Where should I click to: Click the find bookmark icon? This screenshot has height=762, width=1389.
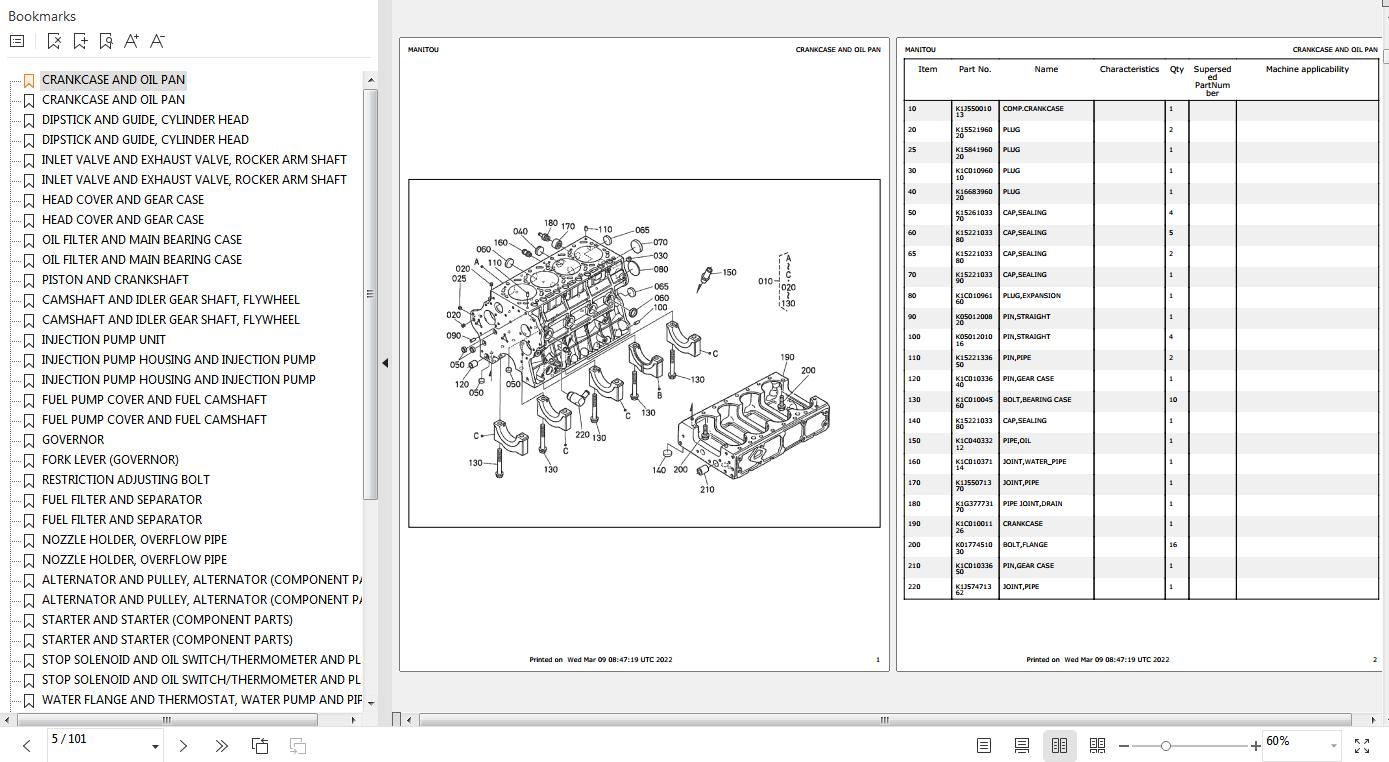coord(106,41)
